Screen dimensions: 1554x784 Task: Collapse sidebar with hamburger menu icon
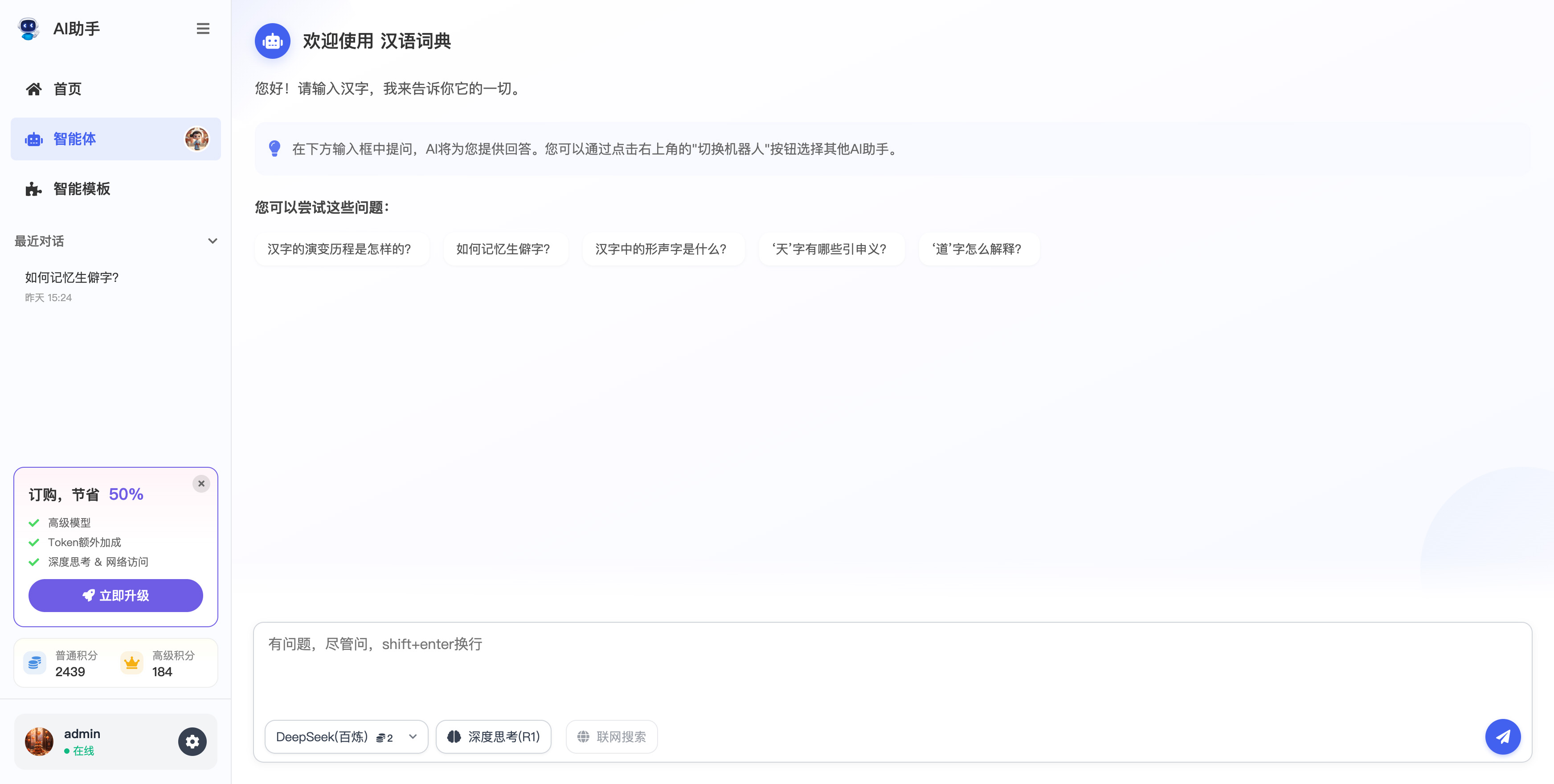click(203, 29)
